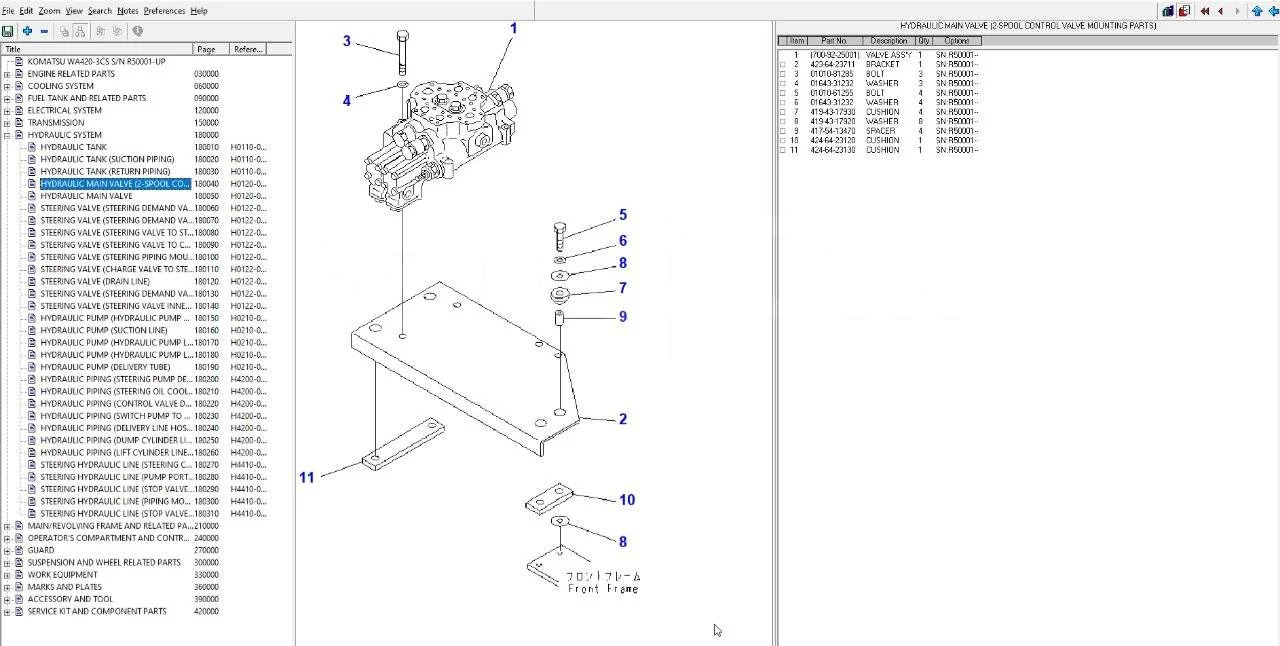The image size is (1280, 646).
Task: Click the double left arrow icon
Action: coord(1205,11)
